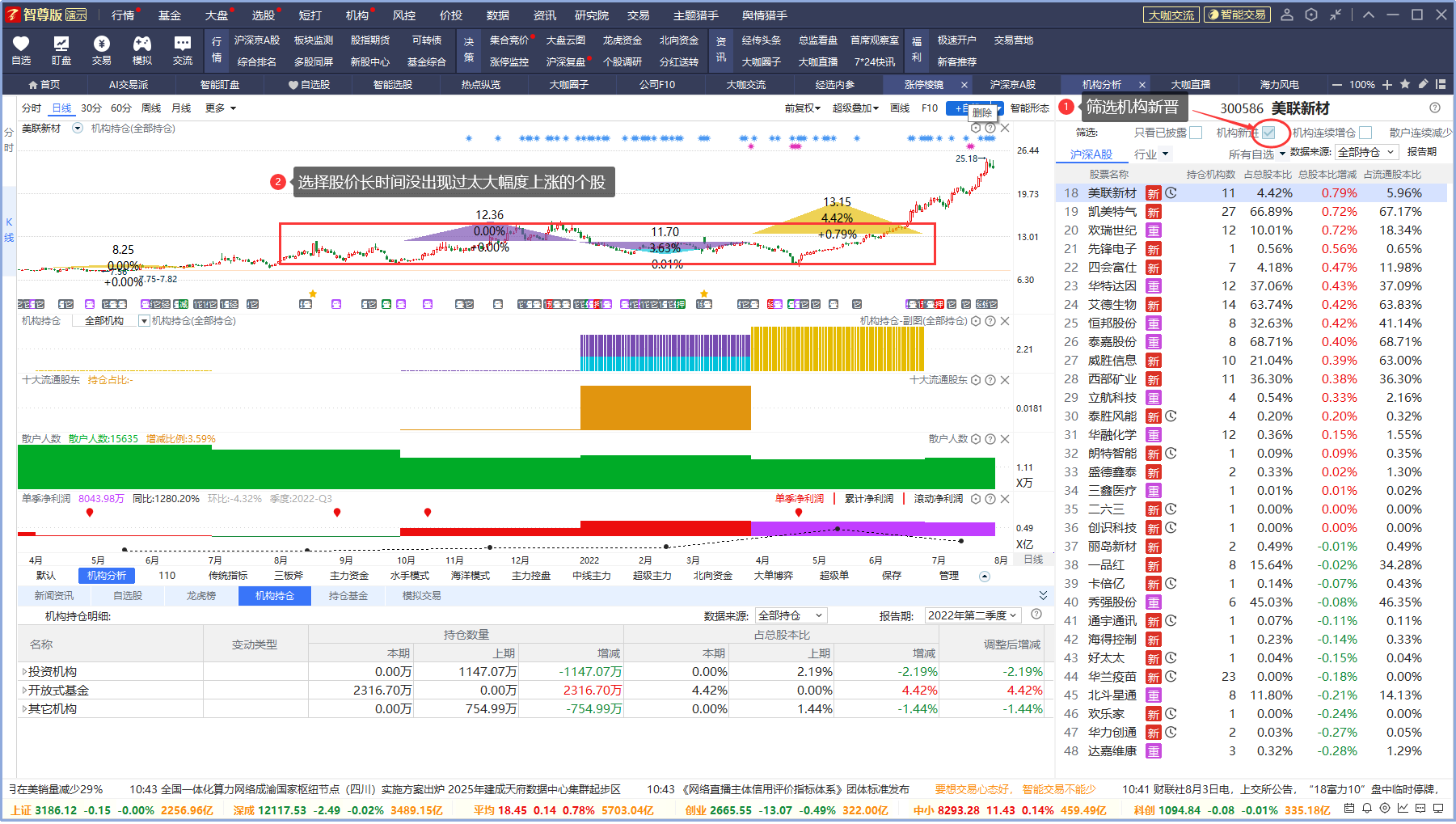Close the 涨停棱镜 tab
1456x824 pixels.
[964, 84]
